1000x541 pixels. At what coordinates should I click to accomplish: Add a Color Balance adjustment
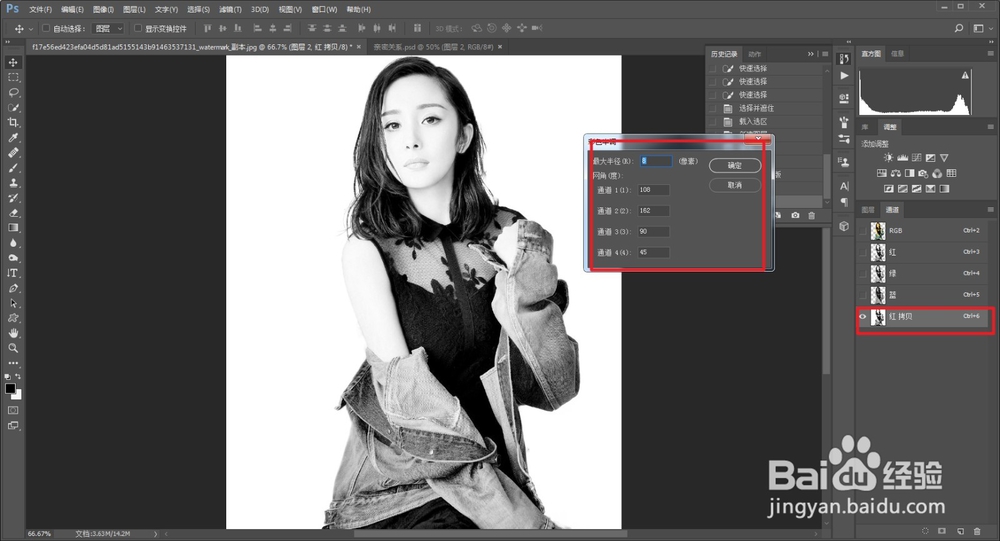pyautogui.click(x=896, y=173)
